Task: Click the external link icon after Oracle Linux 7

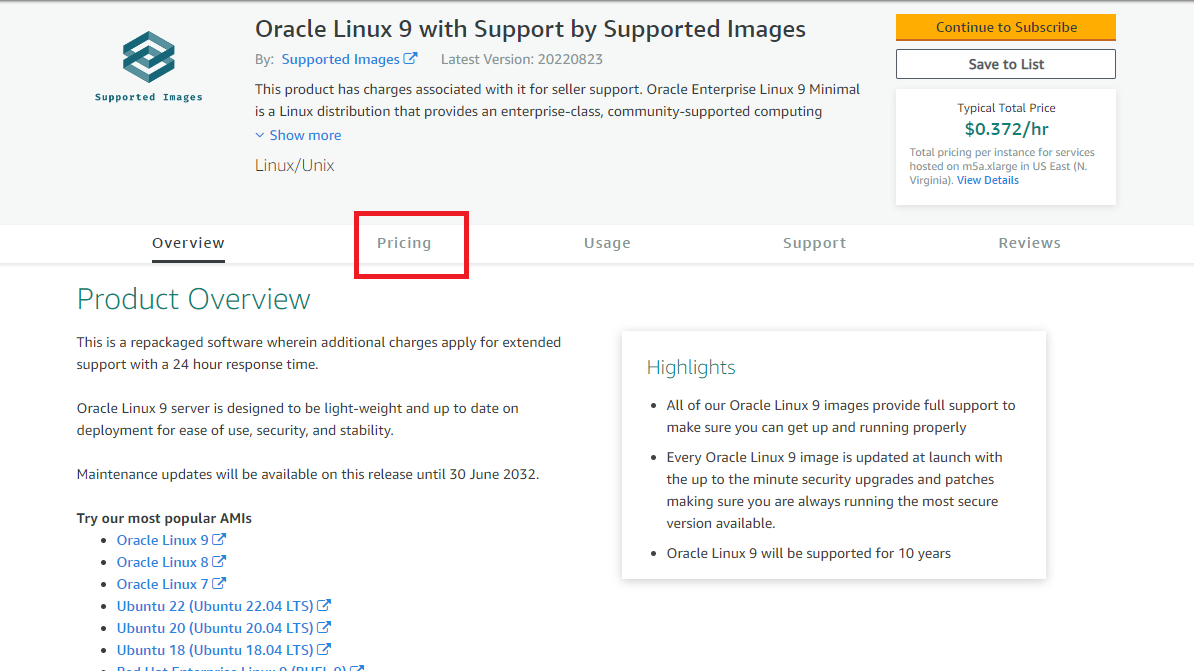Action: [x=219, y=583]
